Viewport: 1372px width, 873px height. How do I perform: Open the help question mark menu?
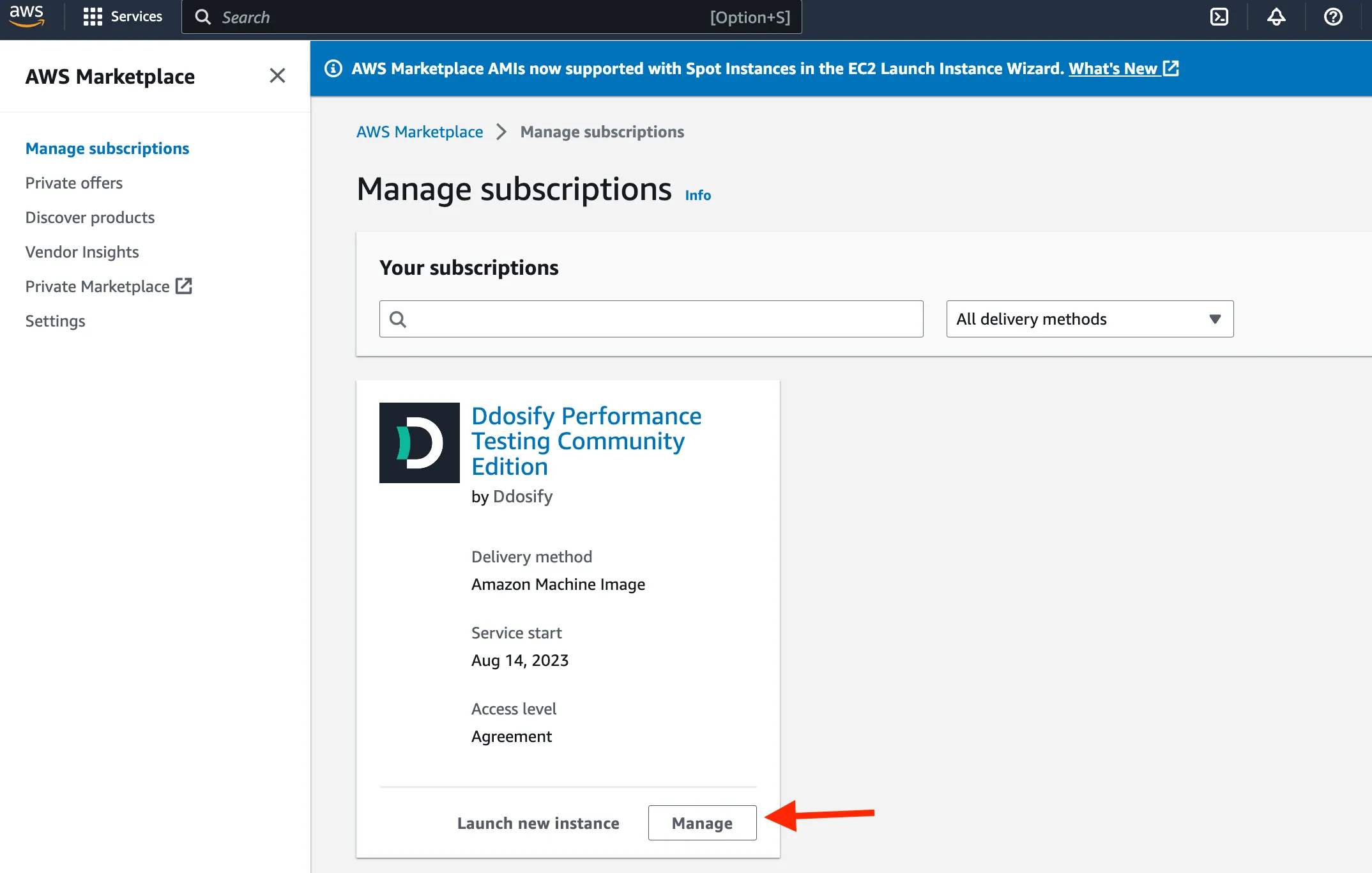tap(1333, 17)
